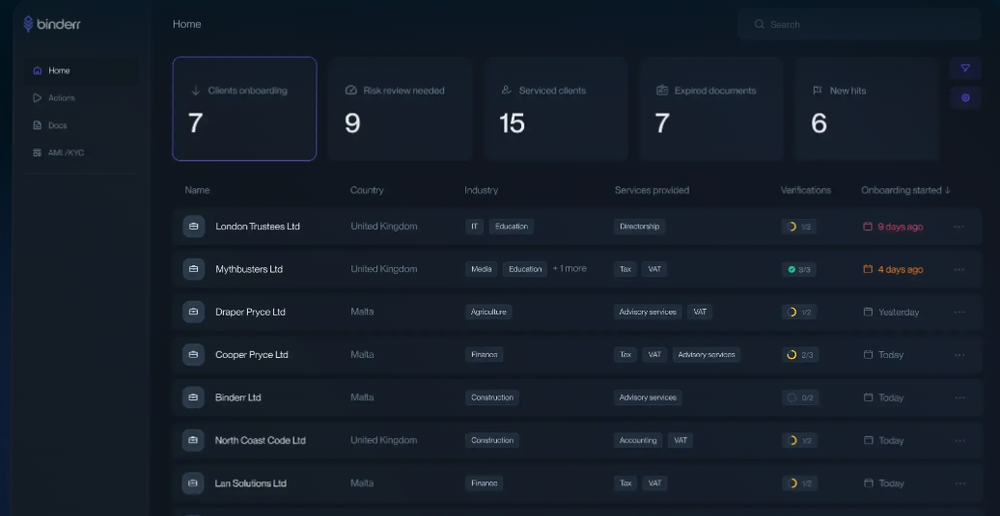Click North Coast Code Ltd briefcase icon
The height and width of the screenshot is (516, 1000).
tap(194, 440)
